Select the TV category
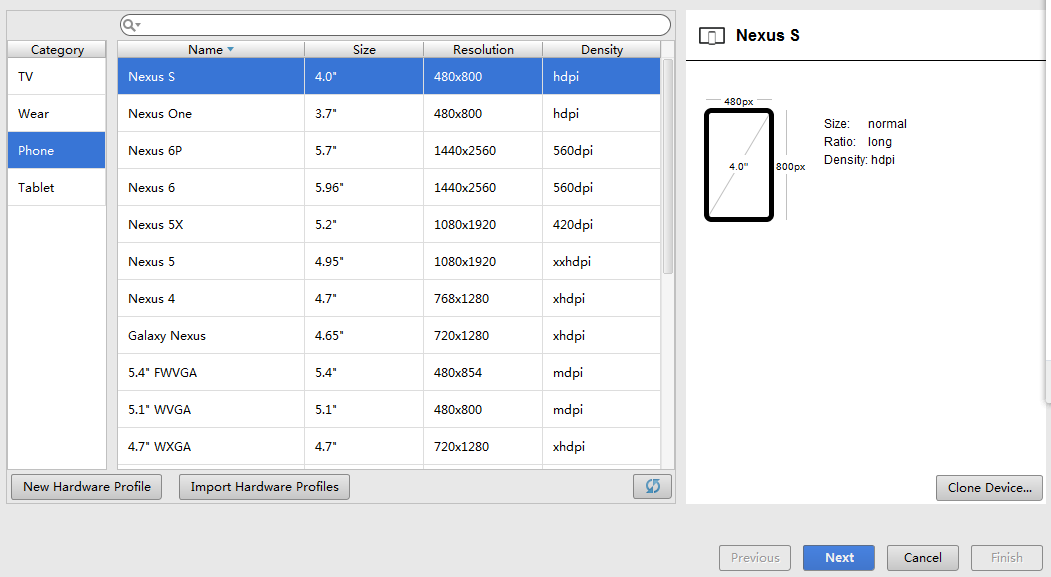 point(57,76)
